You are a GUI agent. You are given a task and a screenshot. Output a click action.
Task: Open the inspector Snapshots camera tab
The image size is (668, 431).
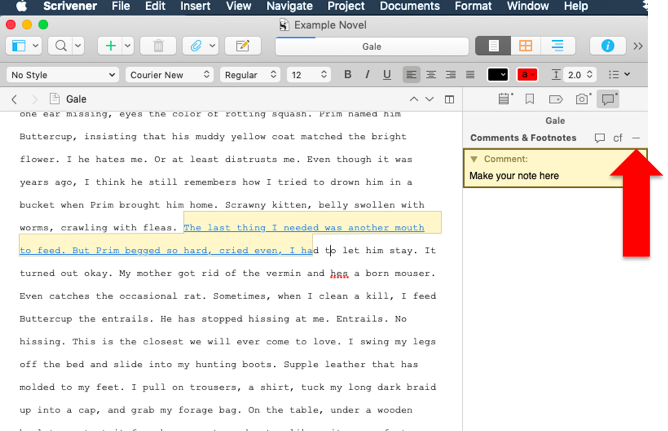(x=582, y=99)
